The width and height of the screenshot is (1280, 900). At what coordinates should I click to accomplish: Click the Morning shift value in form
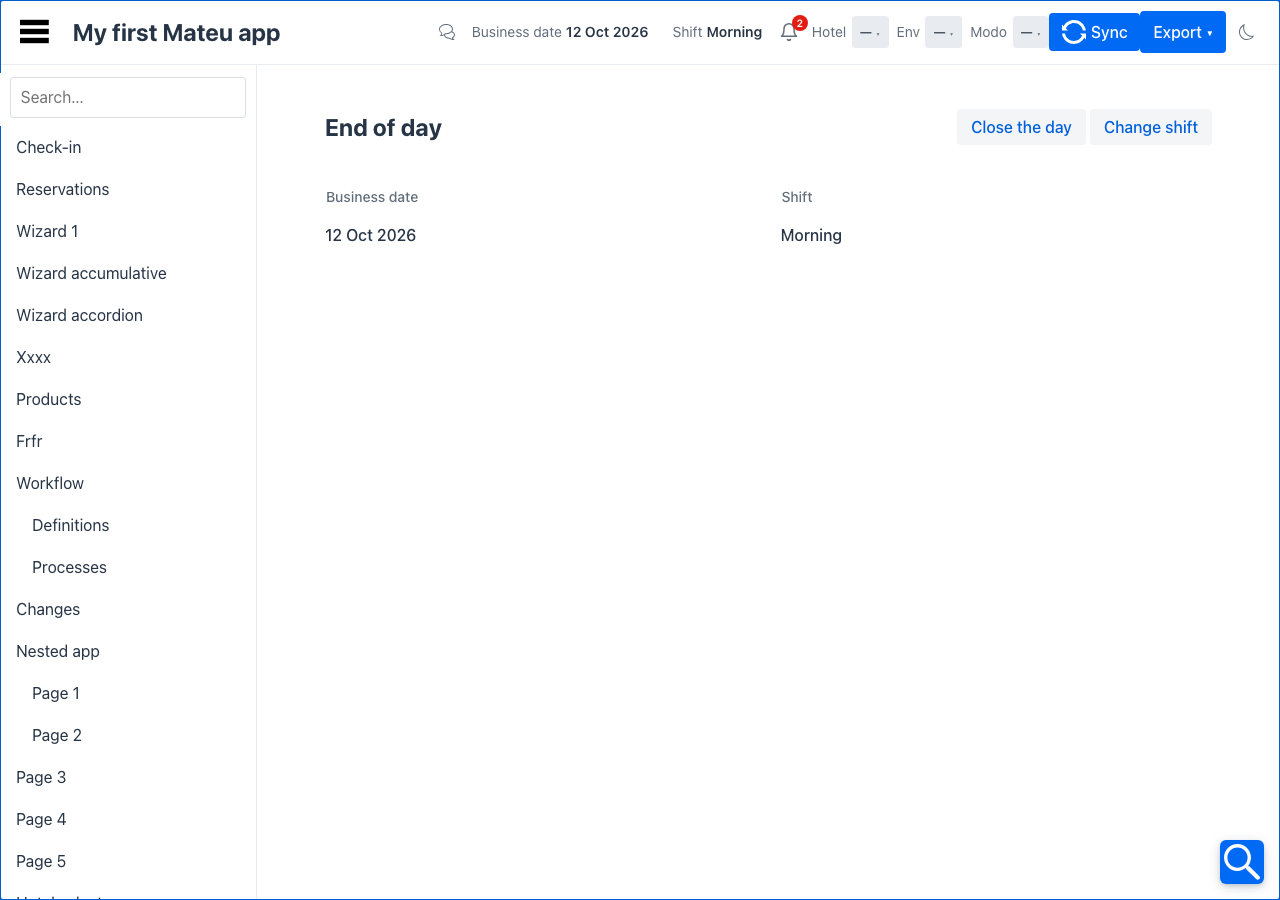click(x=811, y=235)
